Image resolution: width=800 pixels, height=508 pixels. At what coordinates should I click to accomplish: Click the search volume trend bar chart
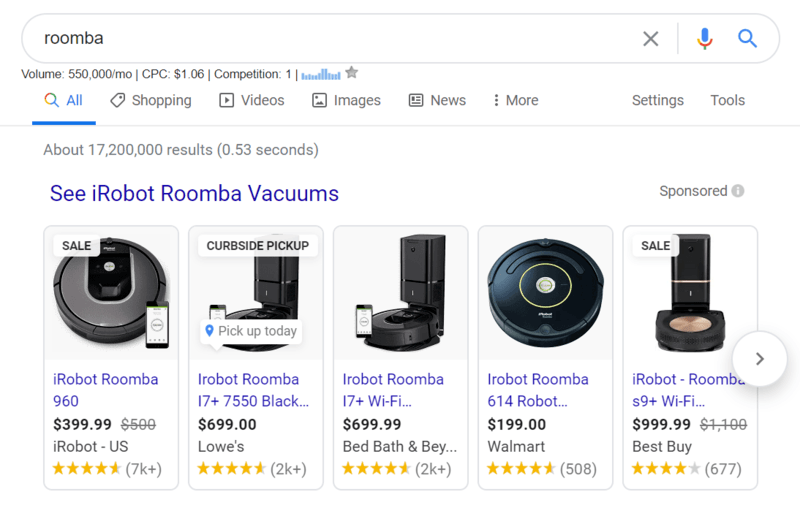[x=321, y=74]
